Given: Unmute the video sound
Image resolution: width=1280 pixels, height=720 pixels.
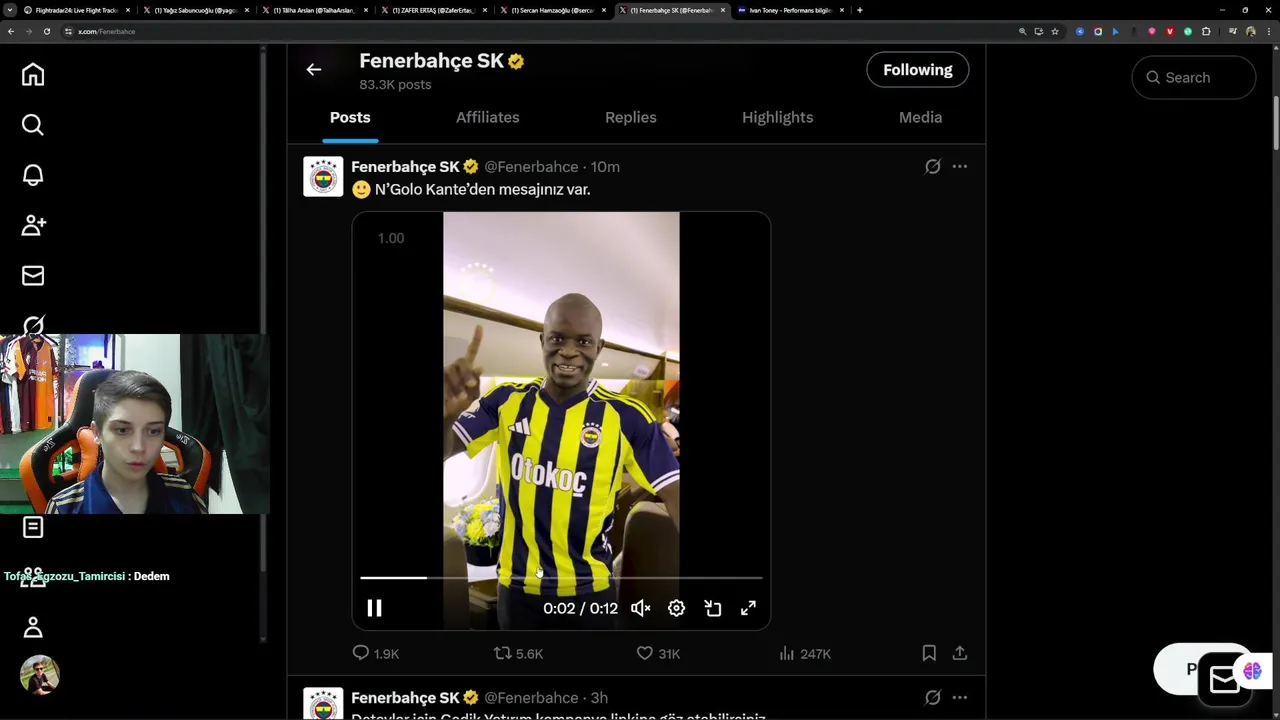Looking at the screenshot, I should point(641,608).
